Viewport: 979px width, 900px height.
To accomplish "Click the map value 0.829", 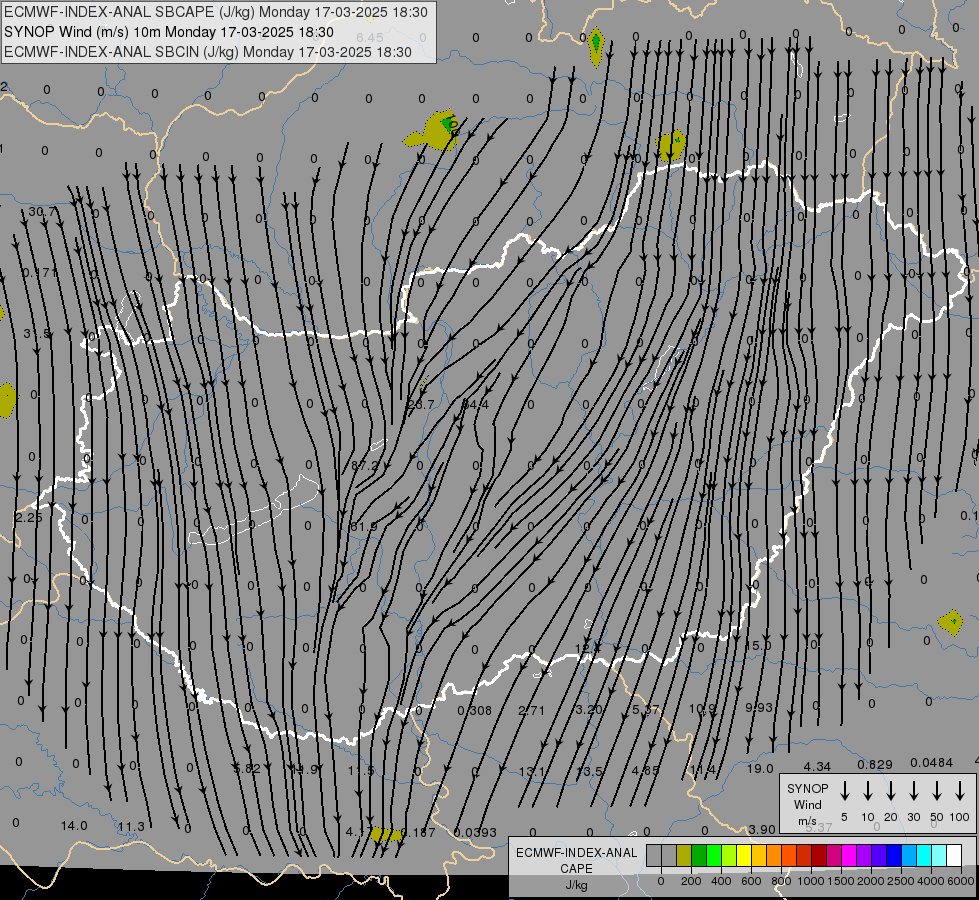I will 875,764.
